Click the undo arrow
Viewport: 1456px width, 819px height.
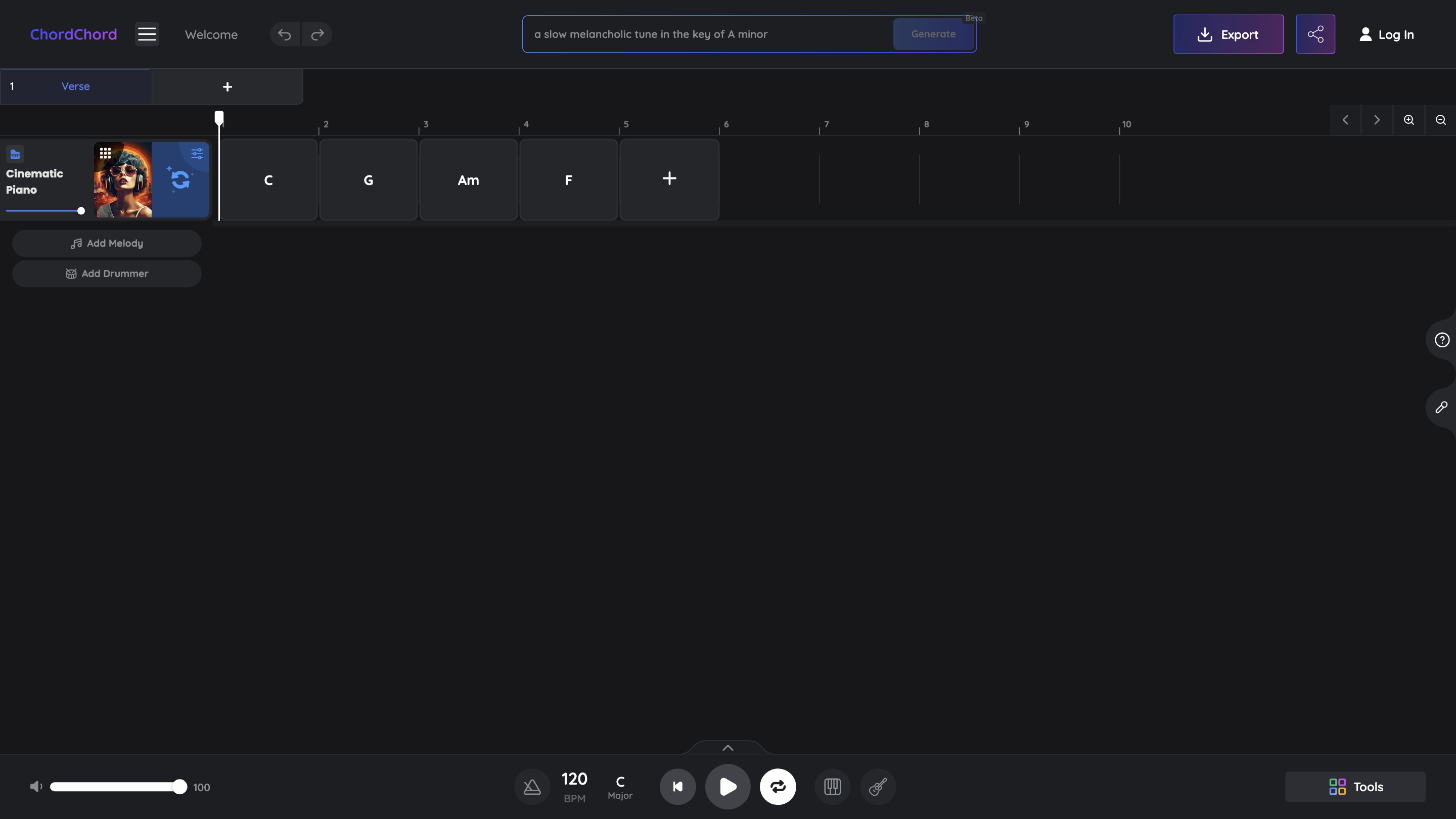[x=284, y=34]
